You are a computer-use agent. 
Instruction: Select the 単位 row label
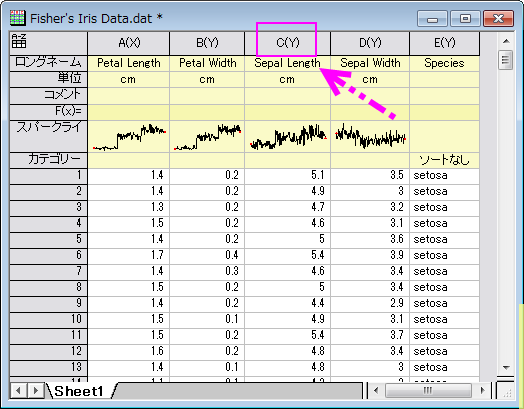click(x=48, y=79)
